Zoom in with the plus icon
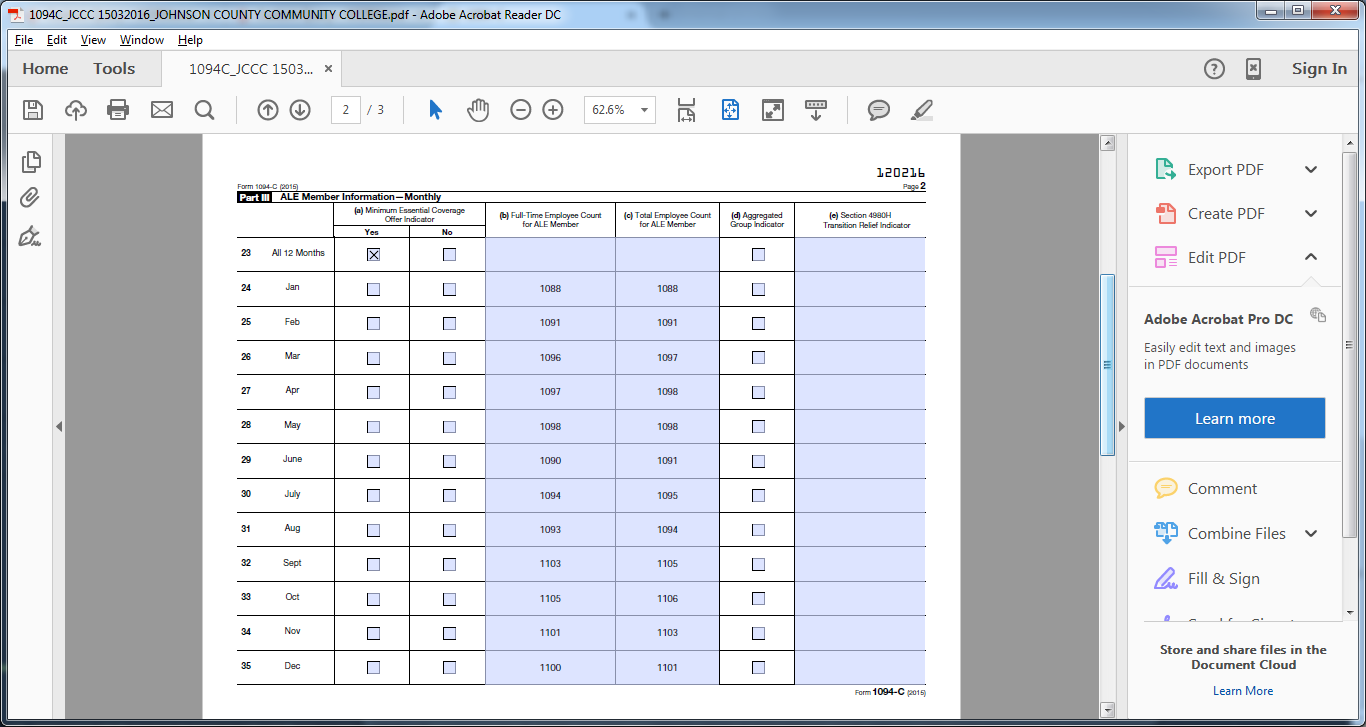This screenshot has width=1366, height=727. point(553,110)
